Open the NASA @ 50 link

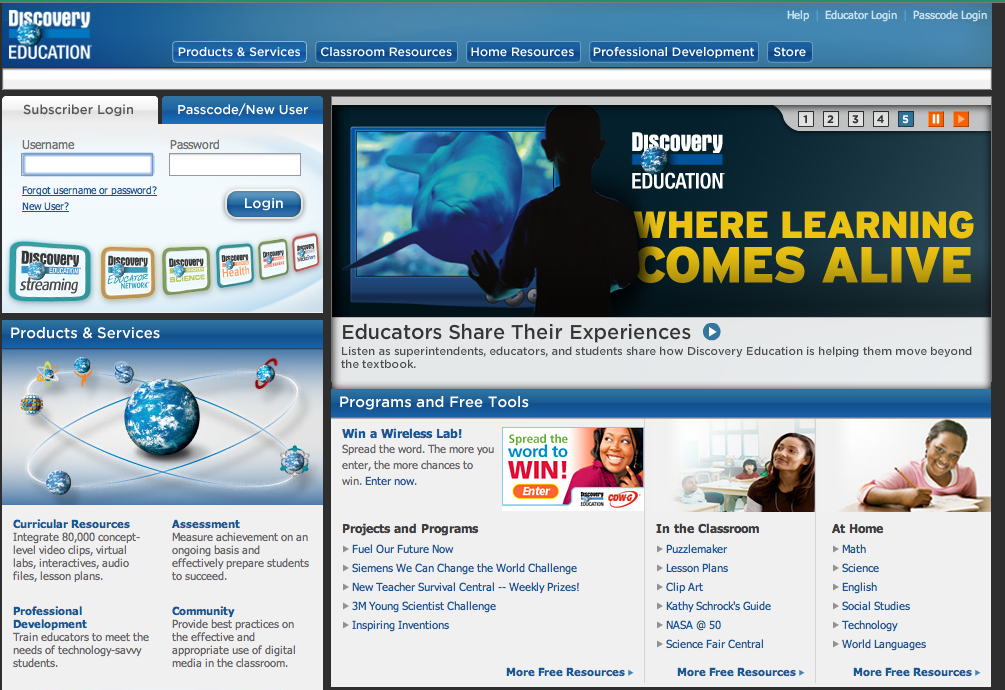(693, 625)
